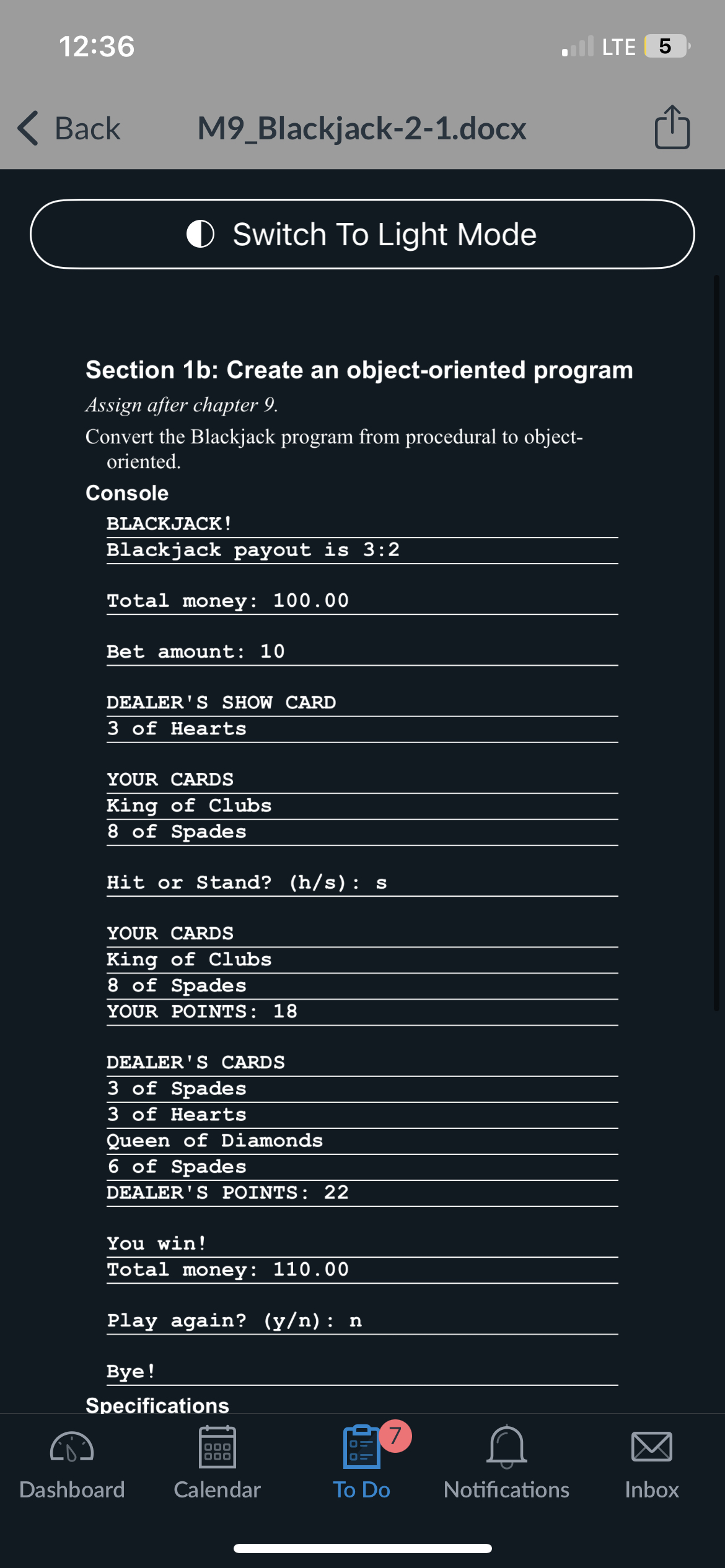Tap the Section 1b heading in the document
The width and height of the screenshot is (725, 1568).
[359, 370]
